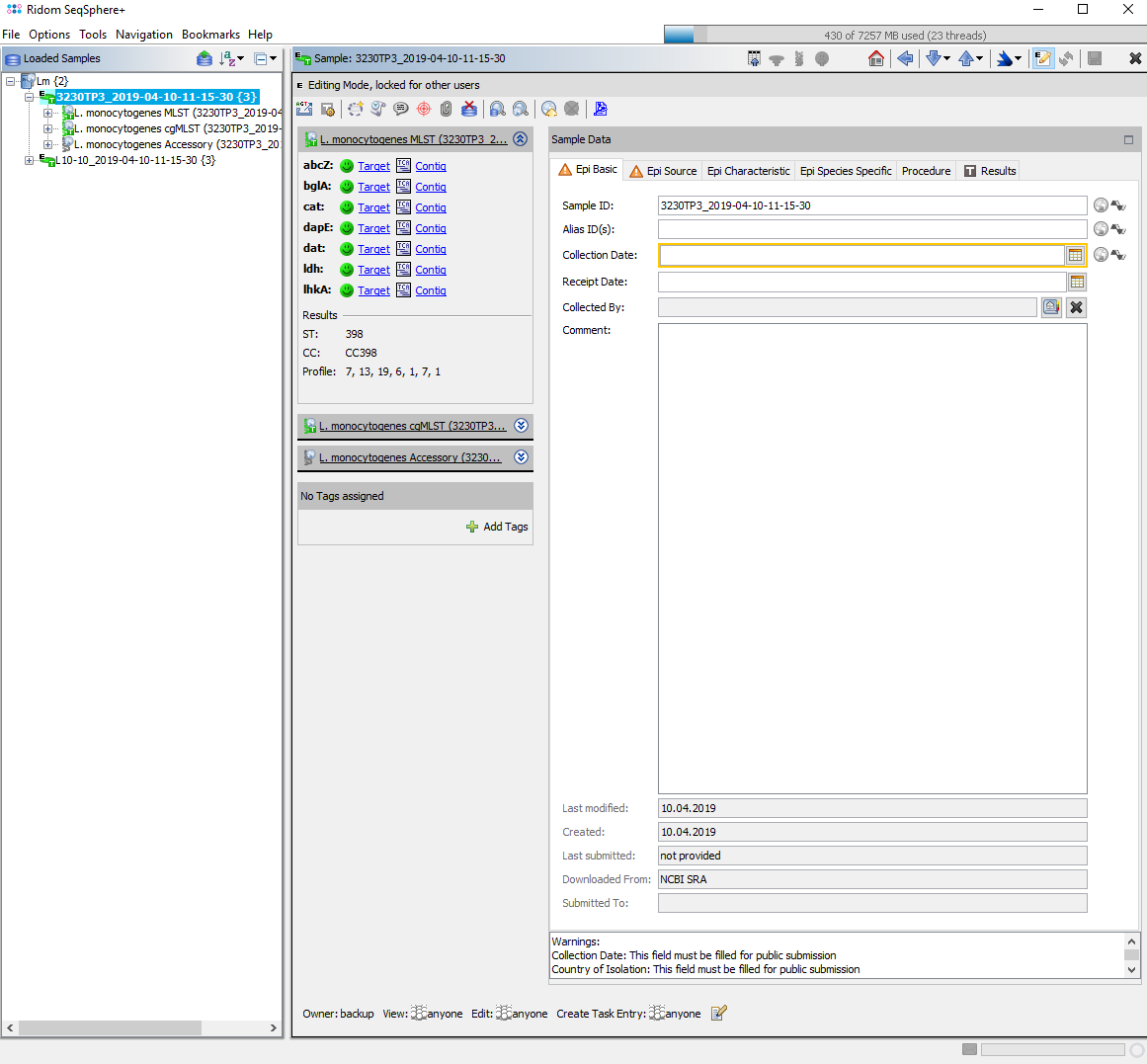Edit permissions icon beside Create Task Entry
The image size is (1147, 1064).
click(718, 1013)
